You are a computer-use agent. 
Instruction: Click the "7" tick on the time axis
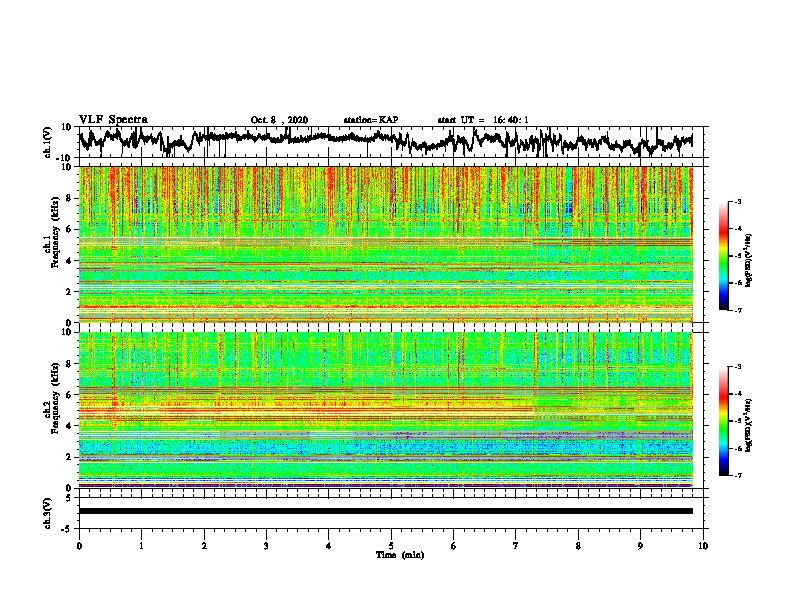pyautogui.click(x=516, y=545)
